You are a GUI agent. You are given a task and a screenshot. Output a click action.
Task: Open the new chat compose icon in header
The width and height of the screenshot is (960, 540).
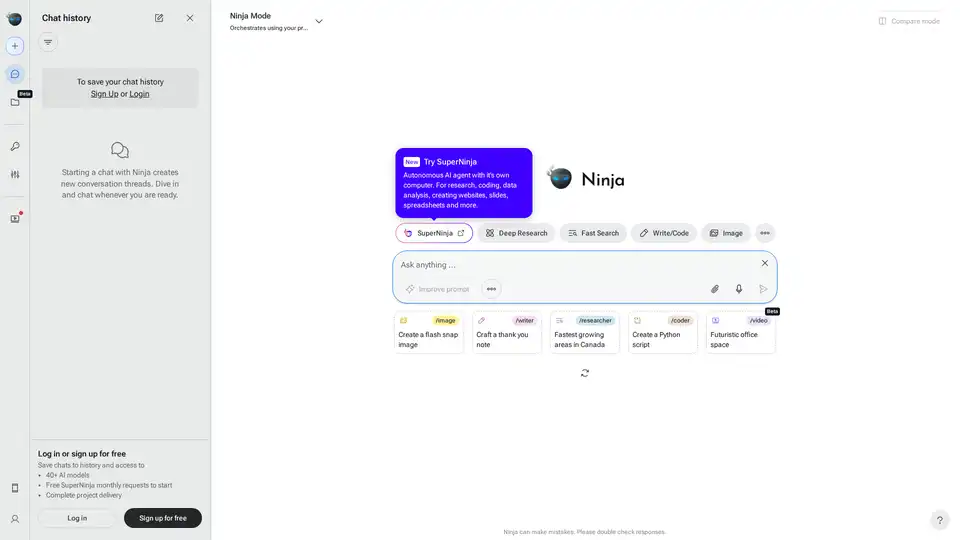[x=159, y=18]
